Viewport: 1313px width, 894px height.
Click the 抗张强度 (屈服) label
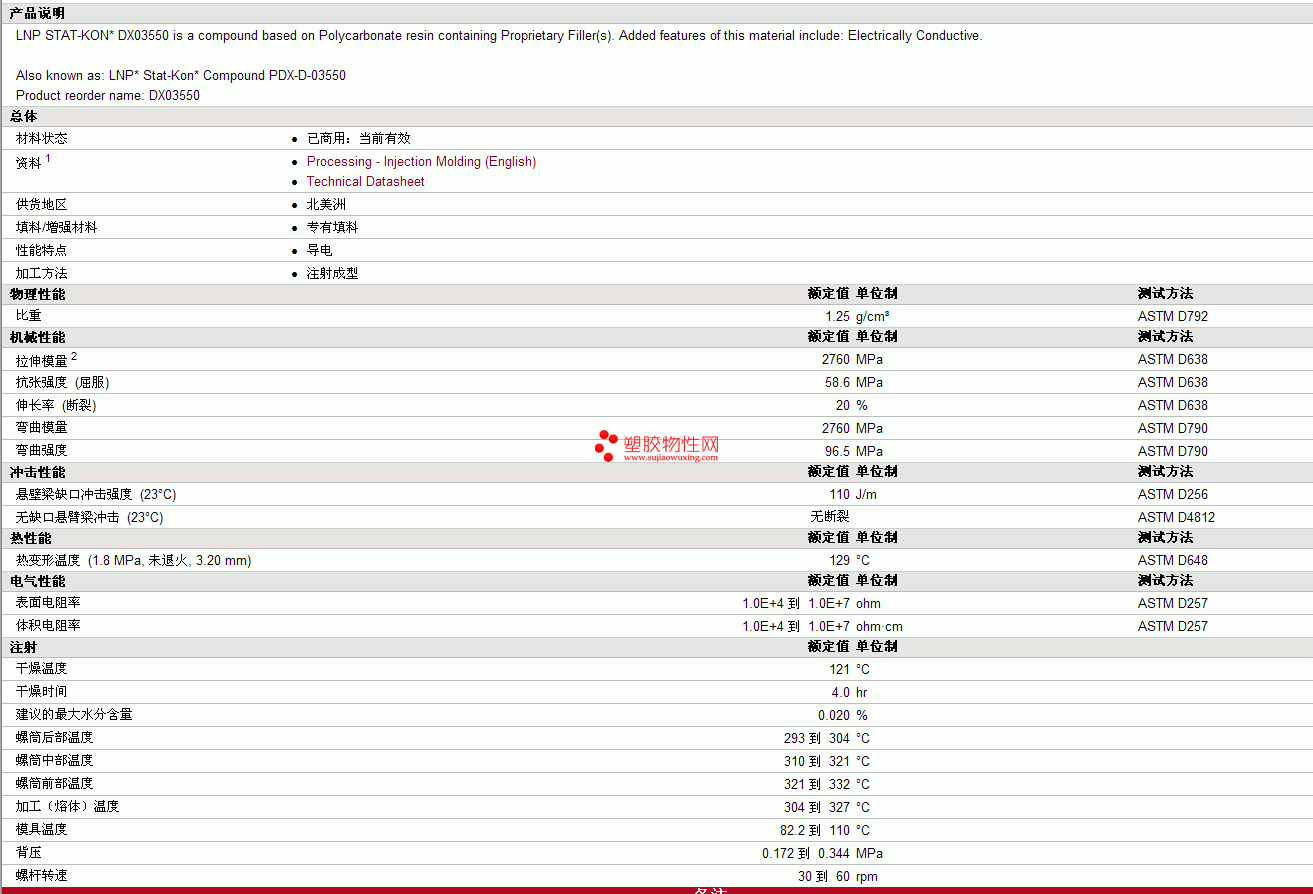click(x=62, y=382)
